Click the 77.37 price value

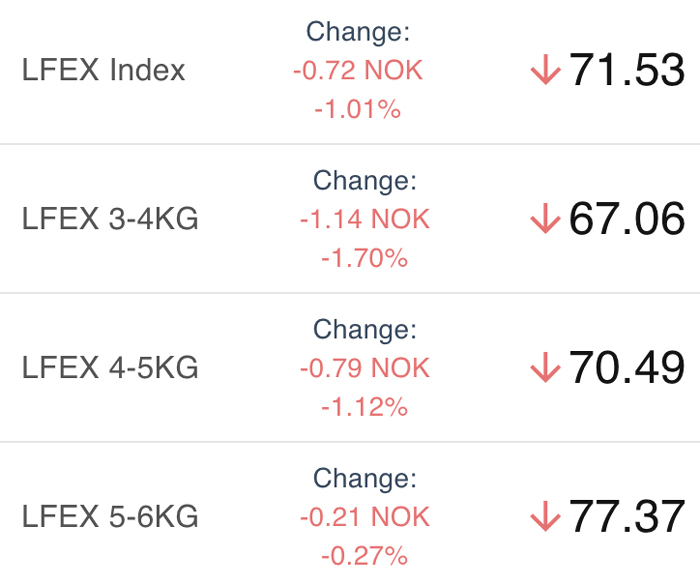626,516
